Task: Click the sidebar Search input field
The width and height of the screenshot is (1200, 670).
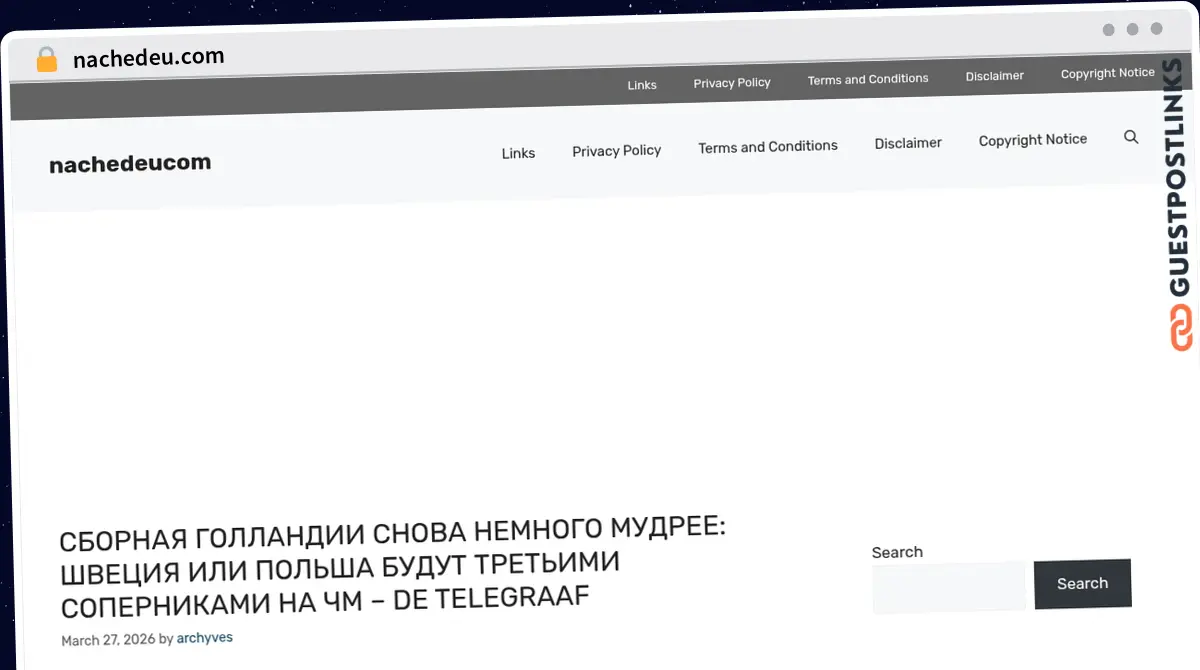Action: (949, 587)
